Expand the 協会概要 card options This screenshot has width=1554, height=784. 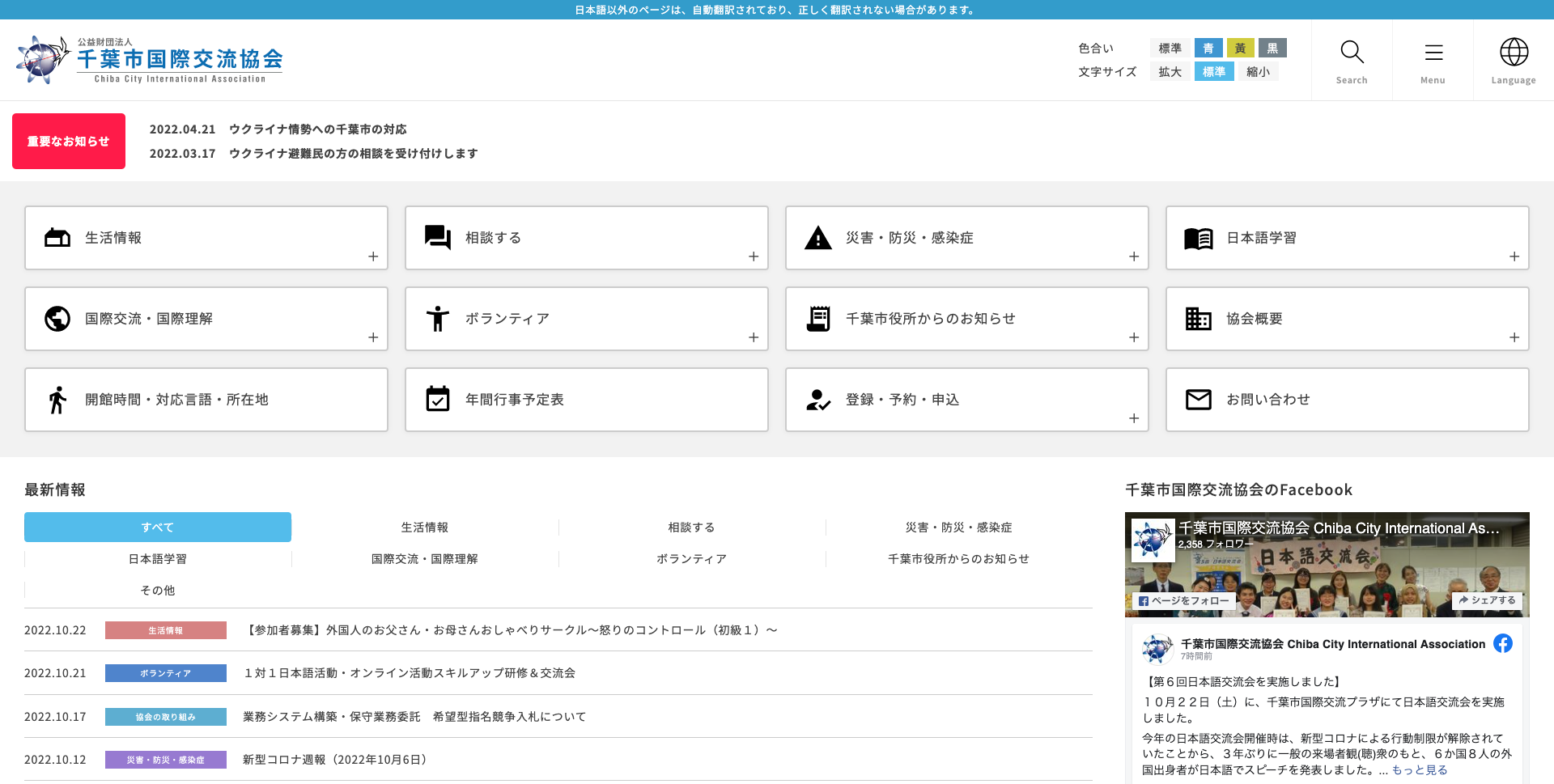coord(1514,337)
